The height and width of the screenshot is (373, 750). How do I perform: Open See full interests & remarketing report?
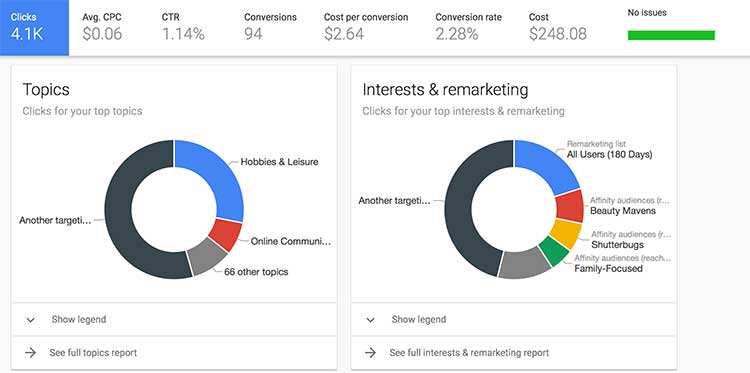point(469,353)
